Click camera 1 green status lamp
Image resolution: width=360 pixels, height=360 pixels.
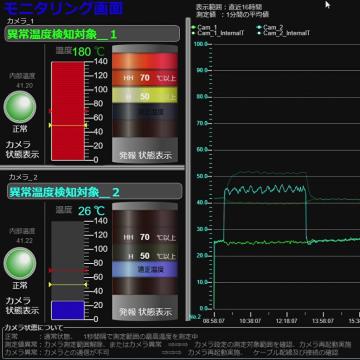pos(20,107)
